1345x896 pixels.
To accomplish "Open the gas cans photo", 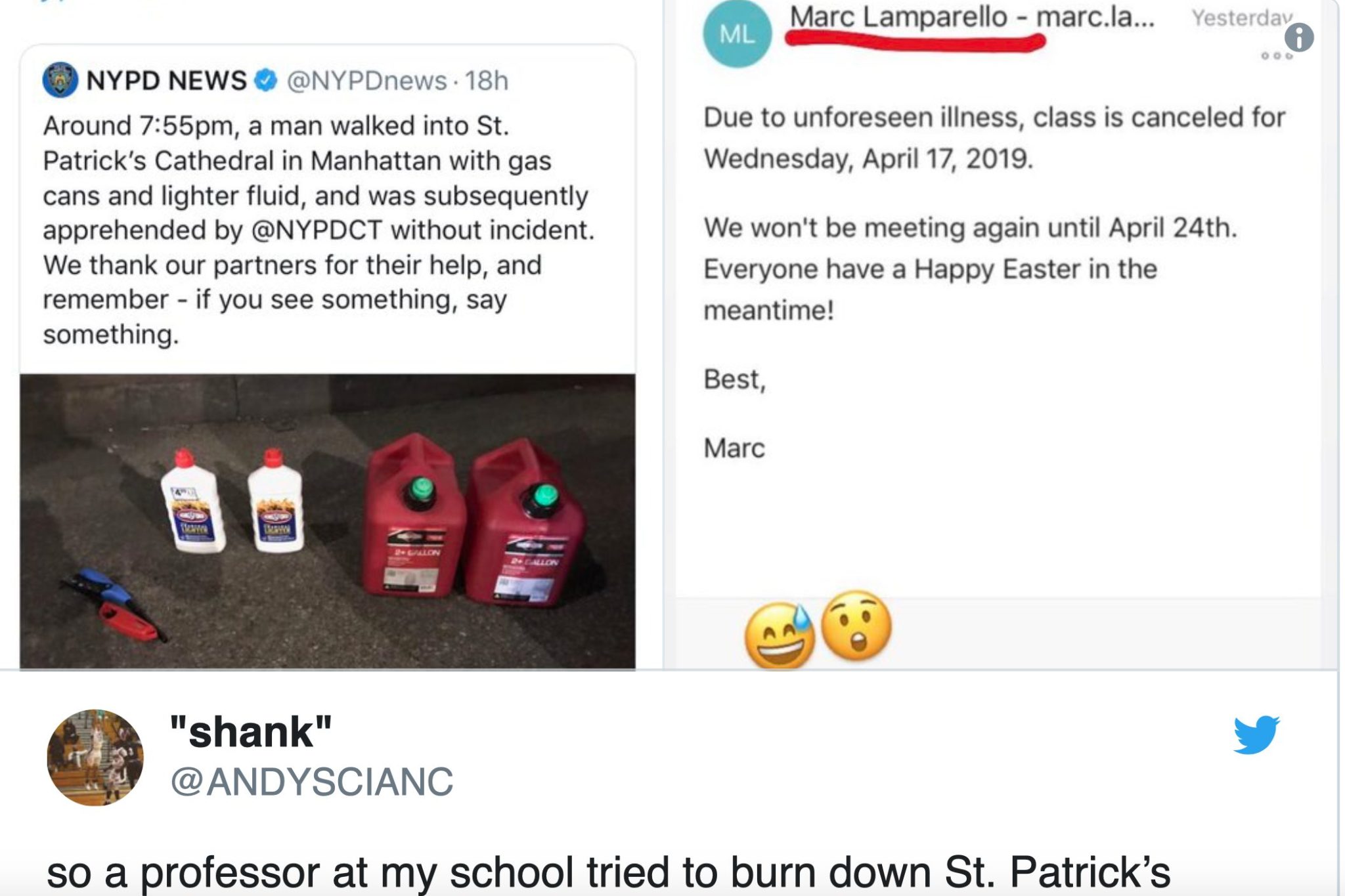I will [327, 521].
